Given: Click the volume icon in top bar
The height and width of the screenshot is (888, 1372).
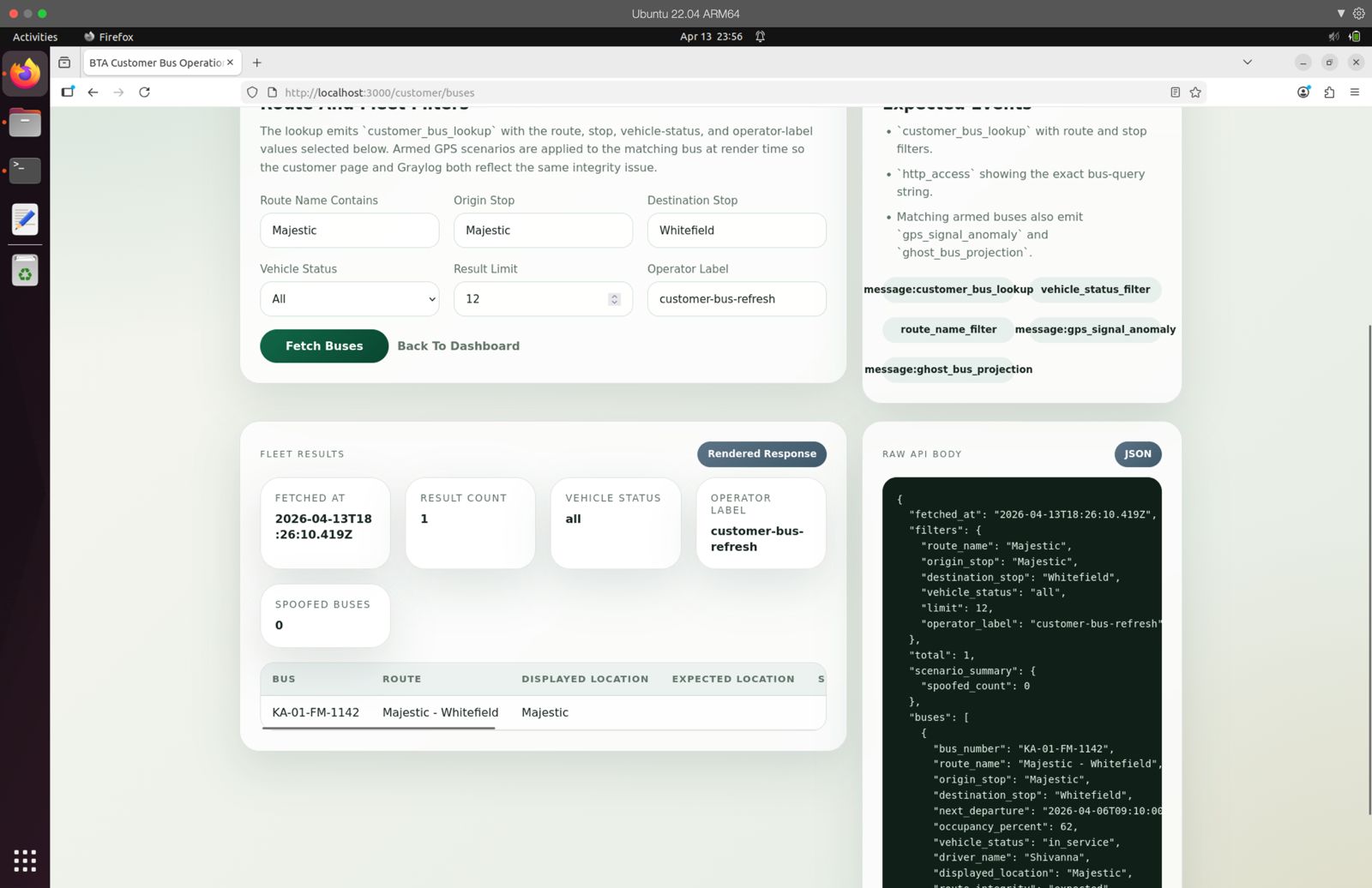Looking at the screenshot, I should pos(1333,37).
